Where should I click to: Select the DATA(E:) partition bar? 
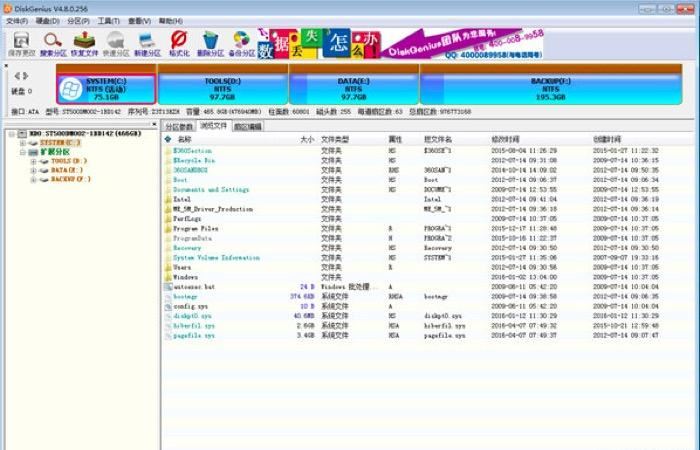pos(354,88)
